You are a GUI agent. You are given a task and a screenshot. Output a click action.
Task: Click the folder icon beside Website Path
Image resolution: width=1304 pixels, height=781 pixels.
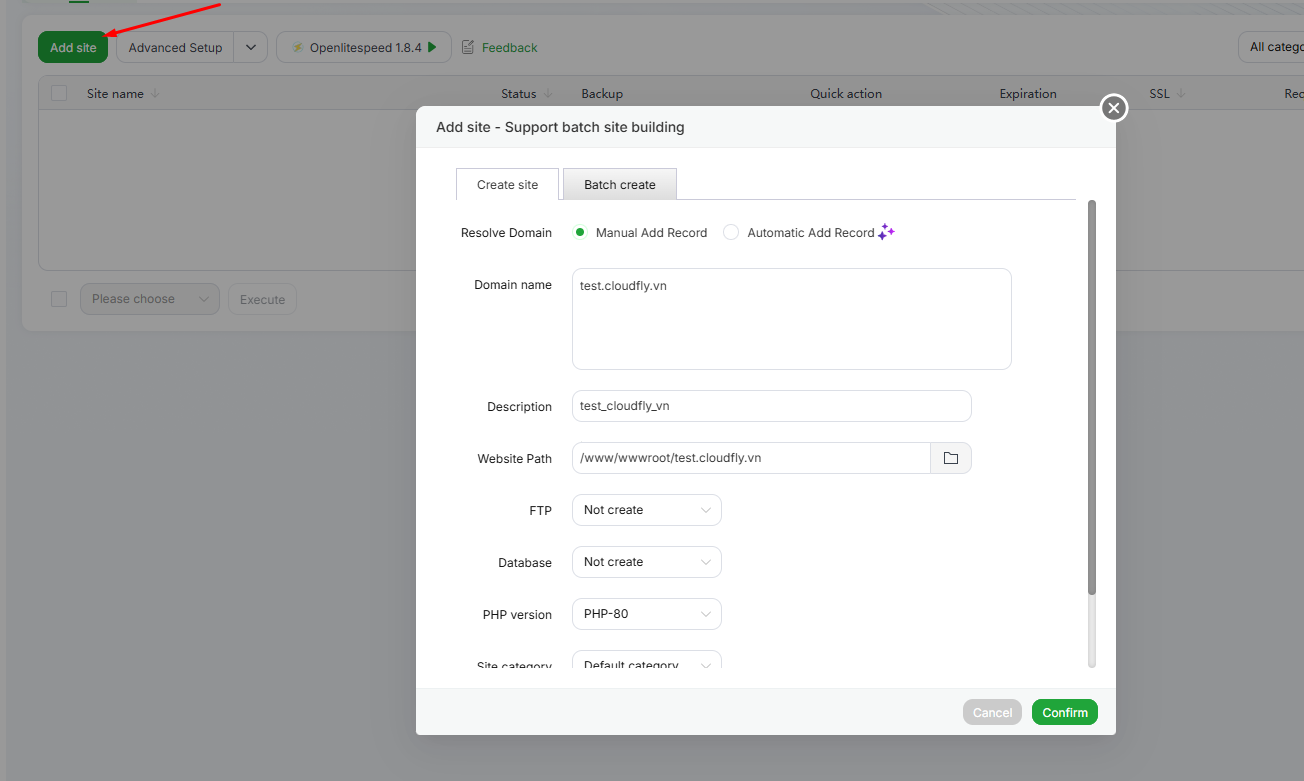[950, 458]
